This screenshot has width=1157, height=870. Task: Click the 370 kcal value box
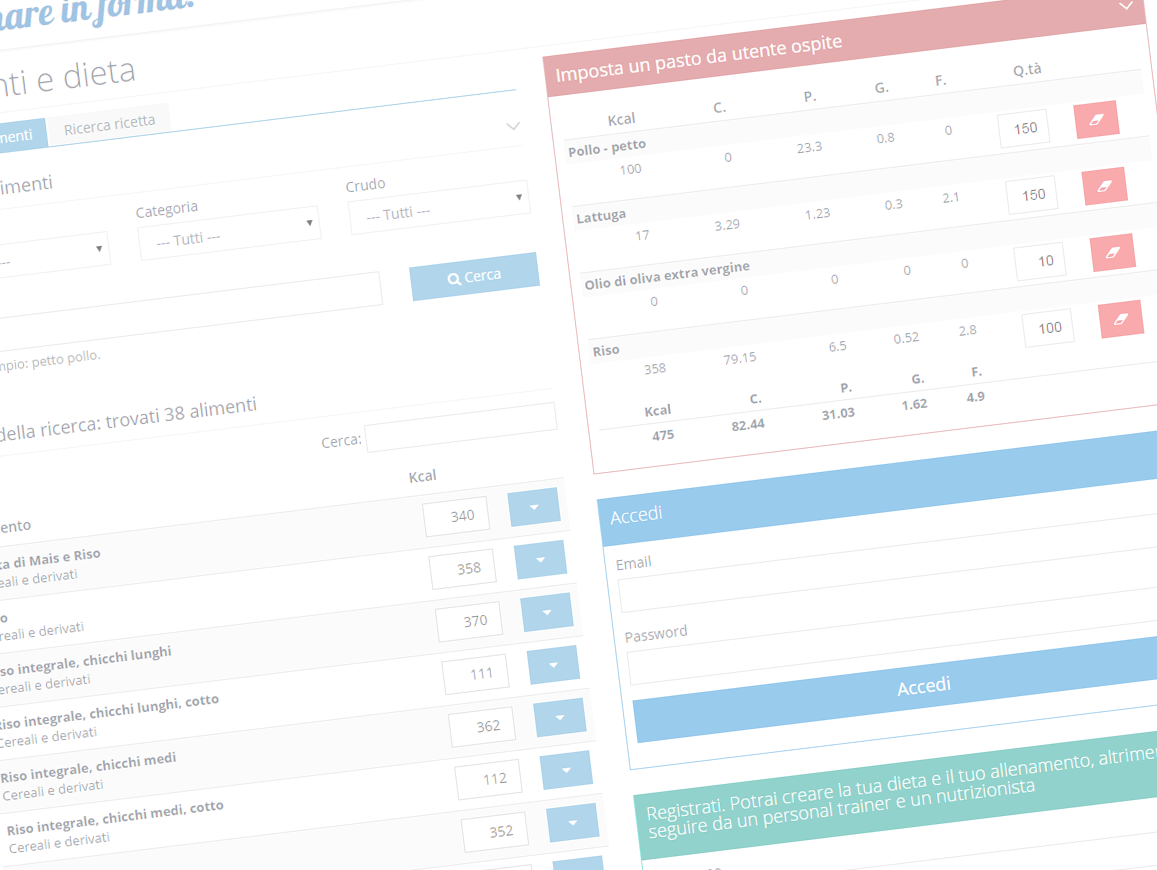coord(469,622)
